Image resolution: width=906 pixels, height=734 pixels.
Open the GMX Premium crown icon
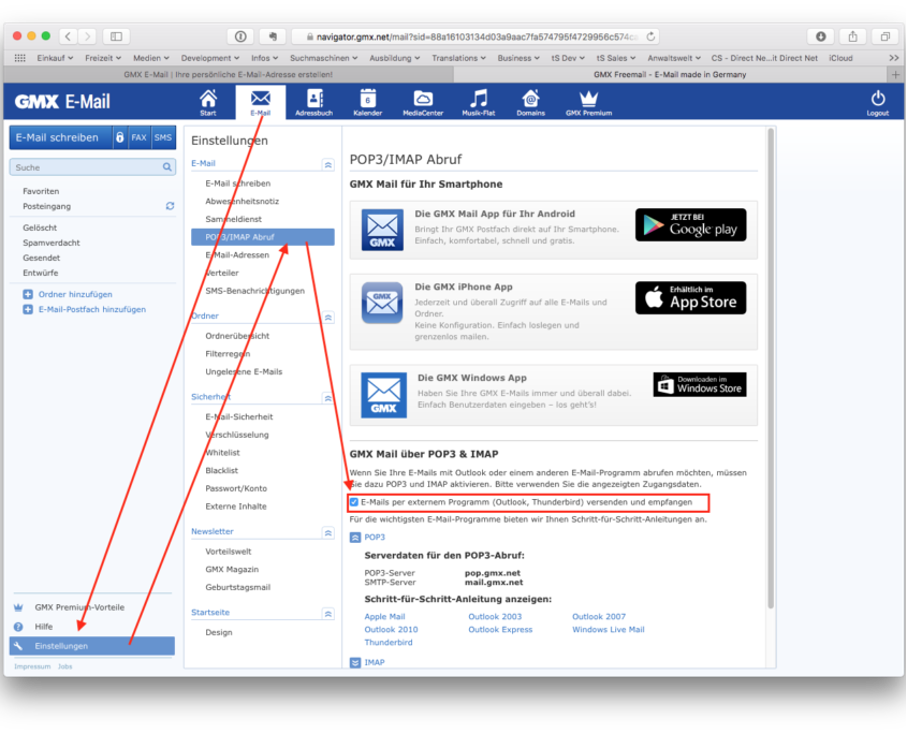[x=588, y=99]
